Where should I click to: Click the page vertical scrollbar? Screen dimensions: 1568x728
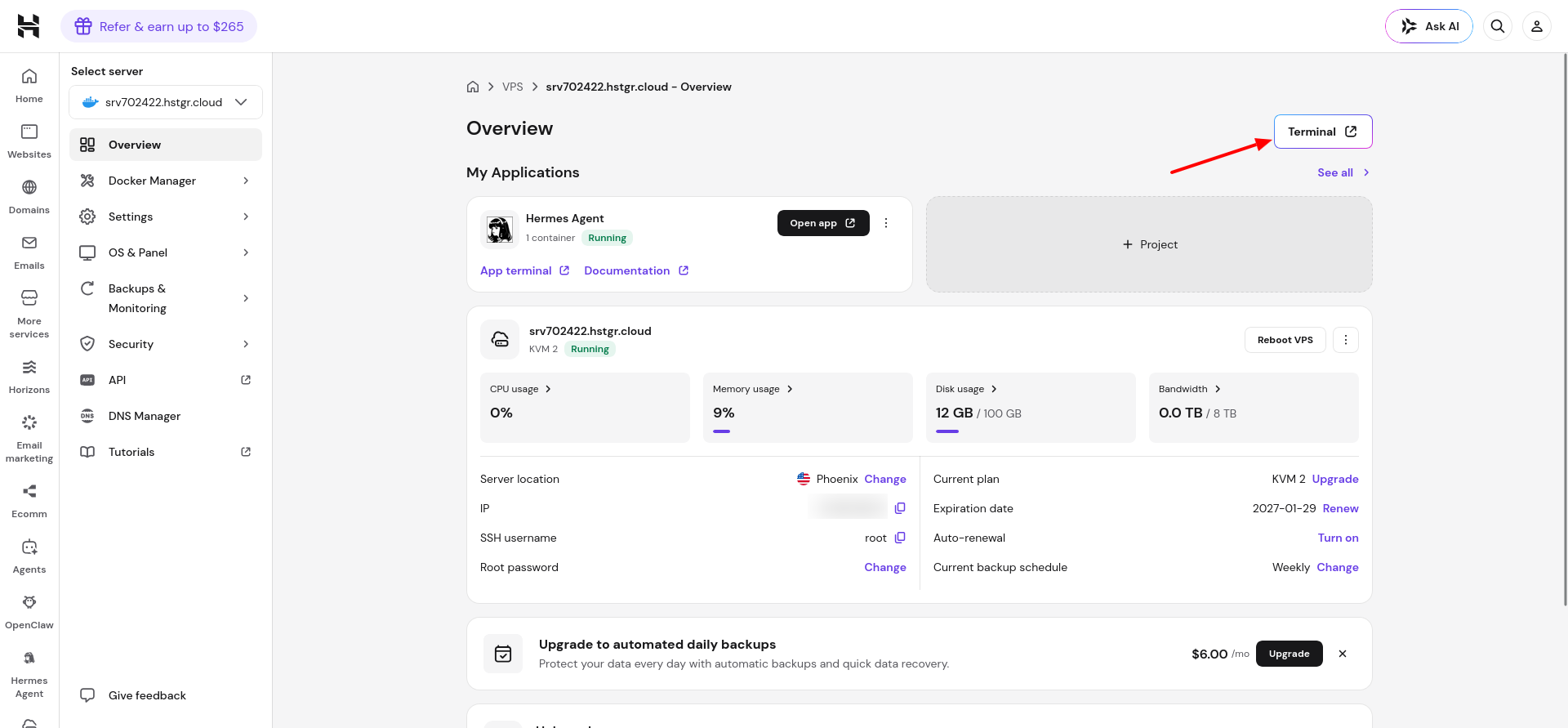(1565, 330)
